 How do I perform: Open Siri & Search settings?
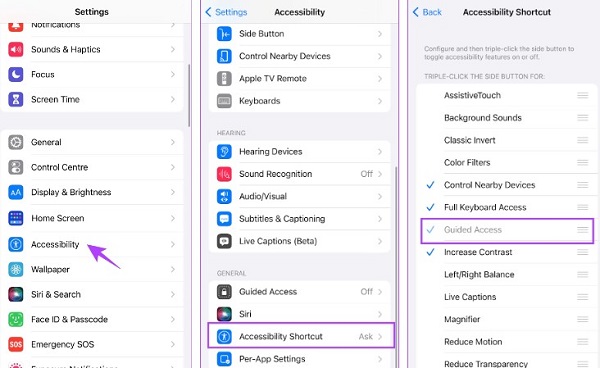pos(92,294)
